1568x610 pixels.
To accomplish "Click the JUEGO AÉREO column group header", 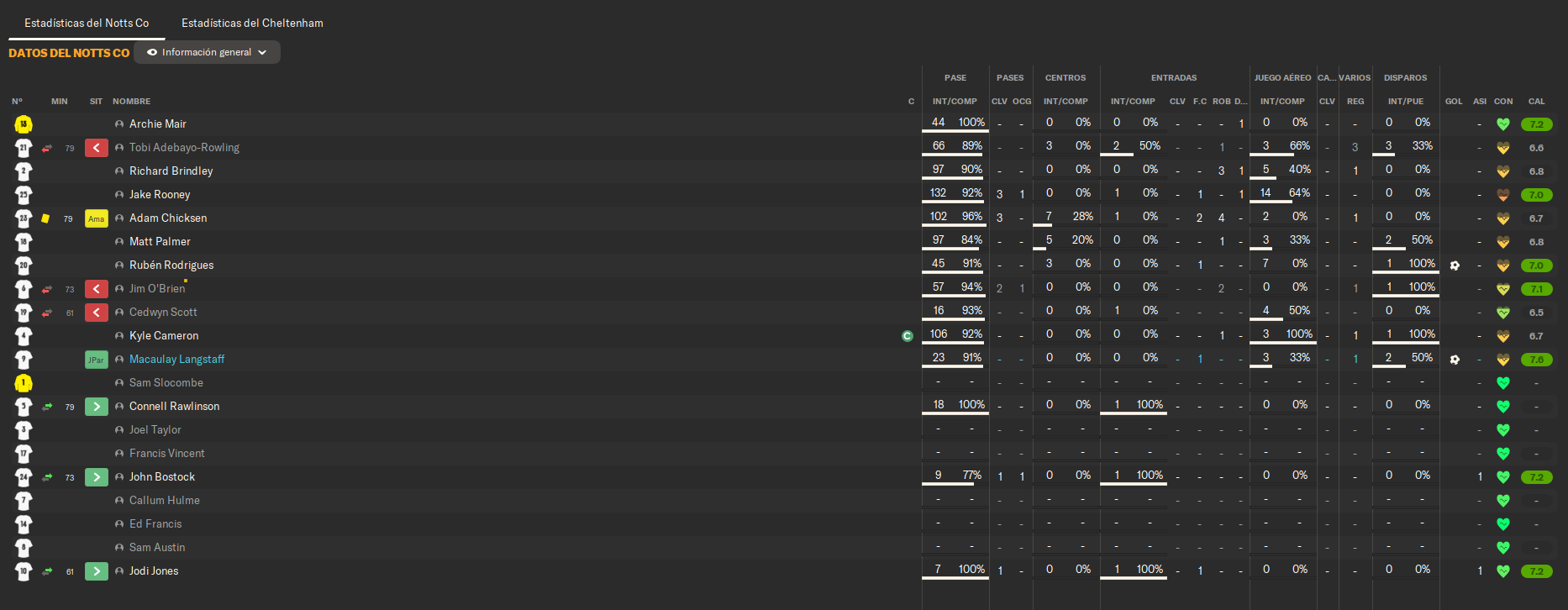I will (x=1282, y=78).
